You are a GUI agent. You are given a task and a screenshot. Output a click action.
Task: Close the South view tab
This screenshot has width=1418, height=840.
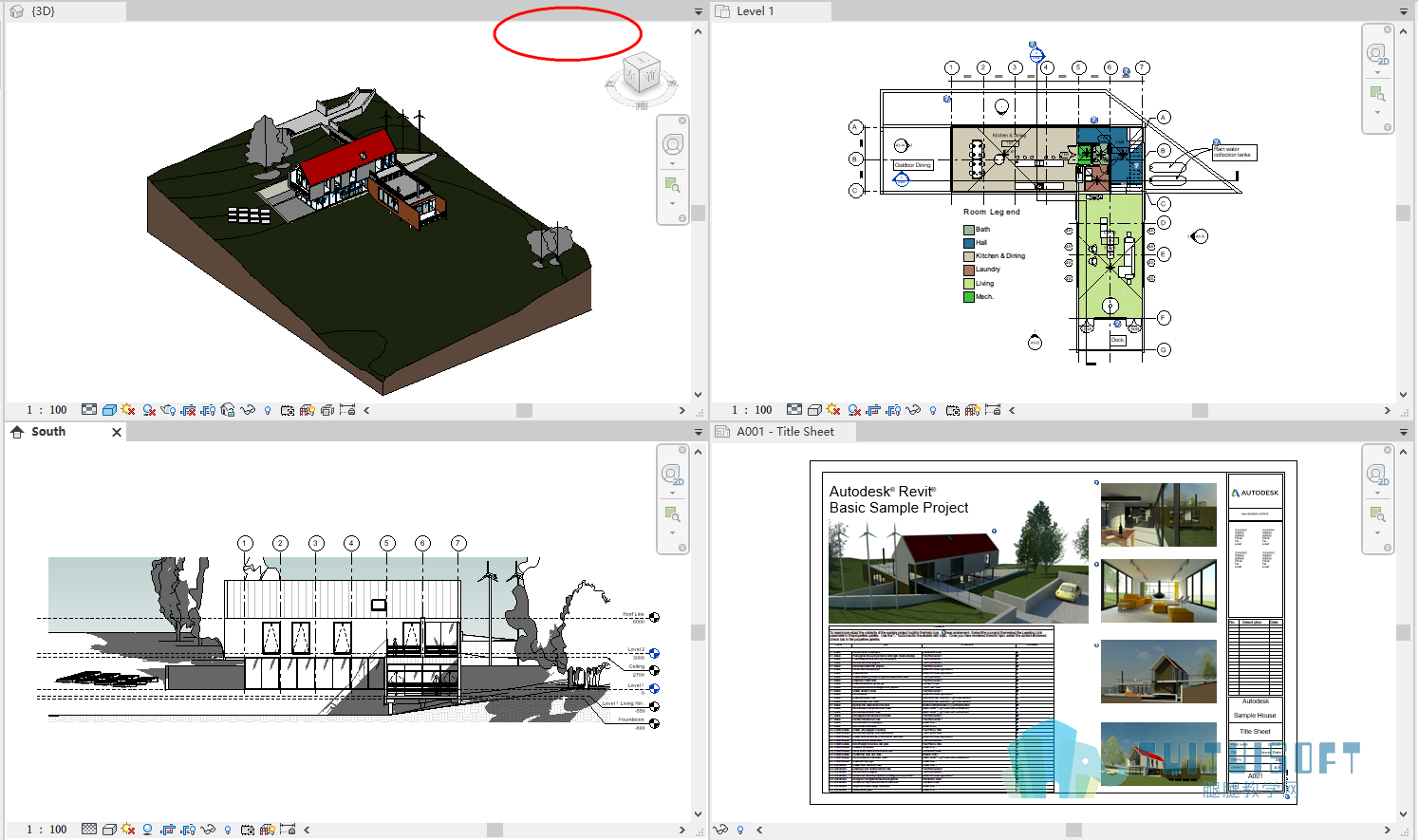tap(117, 432)
